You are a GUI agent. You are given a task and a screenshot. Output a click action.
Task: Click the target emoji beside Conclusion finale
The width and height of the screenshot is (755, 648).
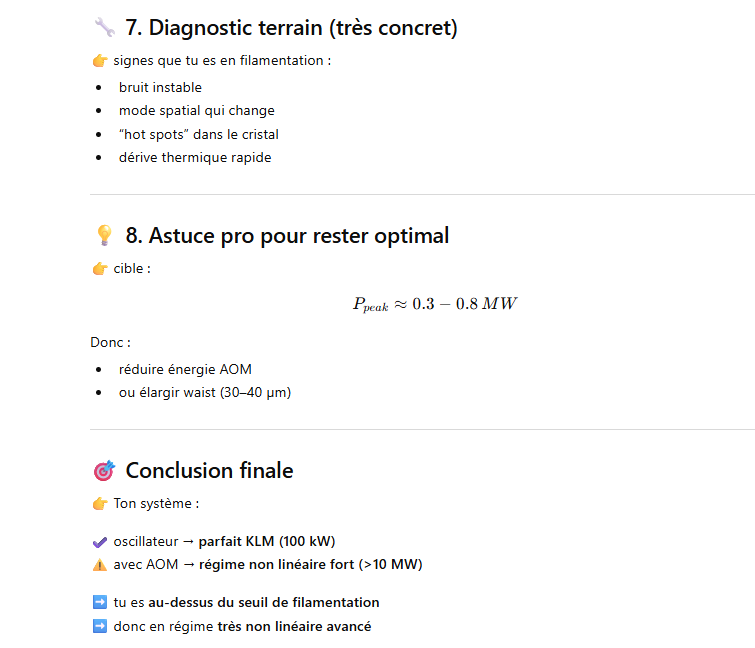point(104,470)
